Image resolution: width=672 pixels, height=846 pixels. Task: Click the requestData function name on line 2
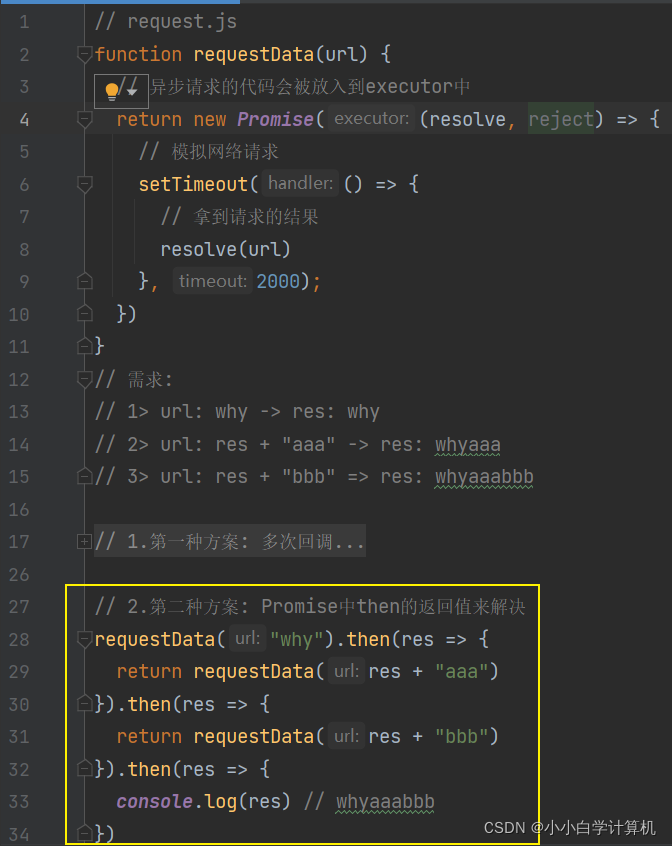click(253, 54)
